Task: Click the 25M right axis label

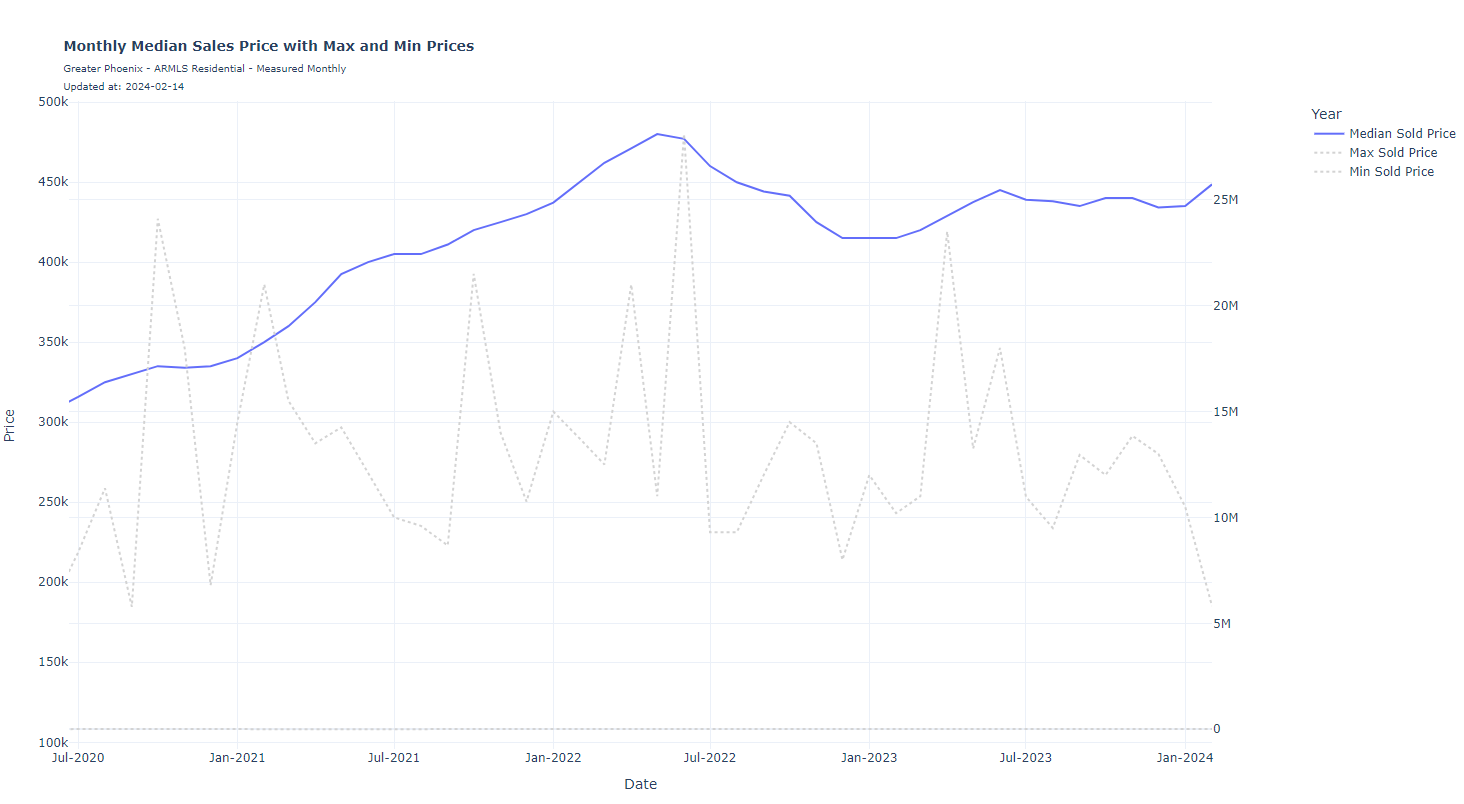Action: coord(1226,199)
